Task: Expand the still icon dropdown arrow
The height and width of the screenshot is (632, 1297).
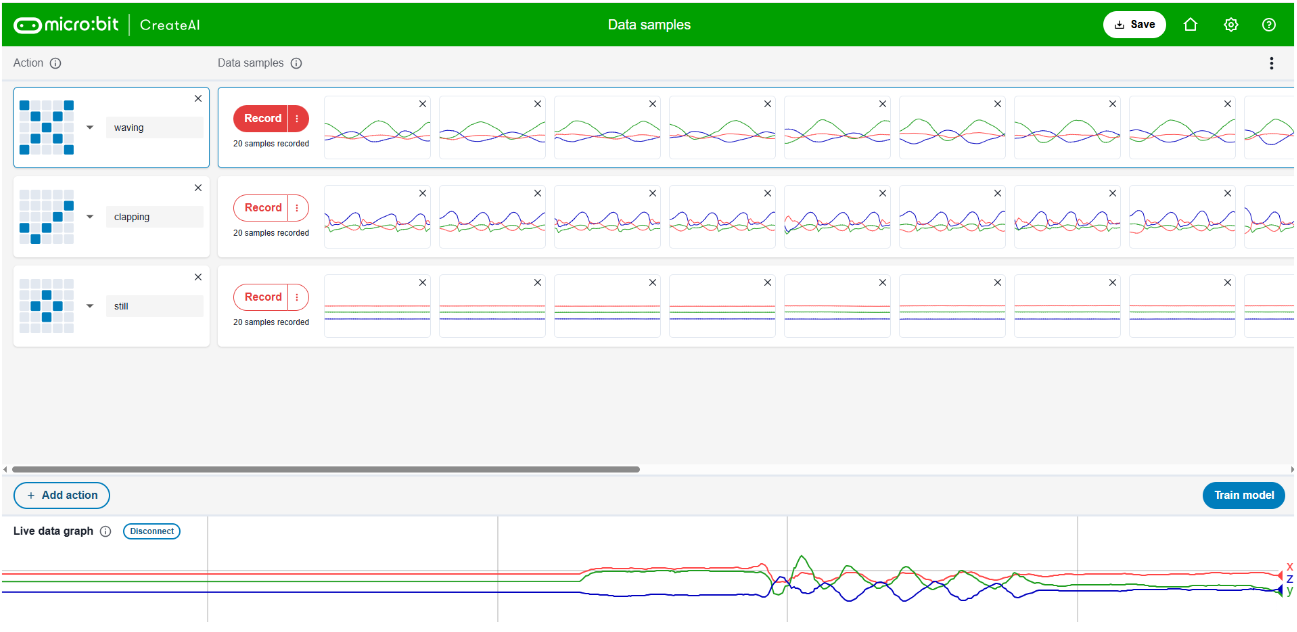Action: (x=90, y=306)
